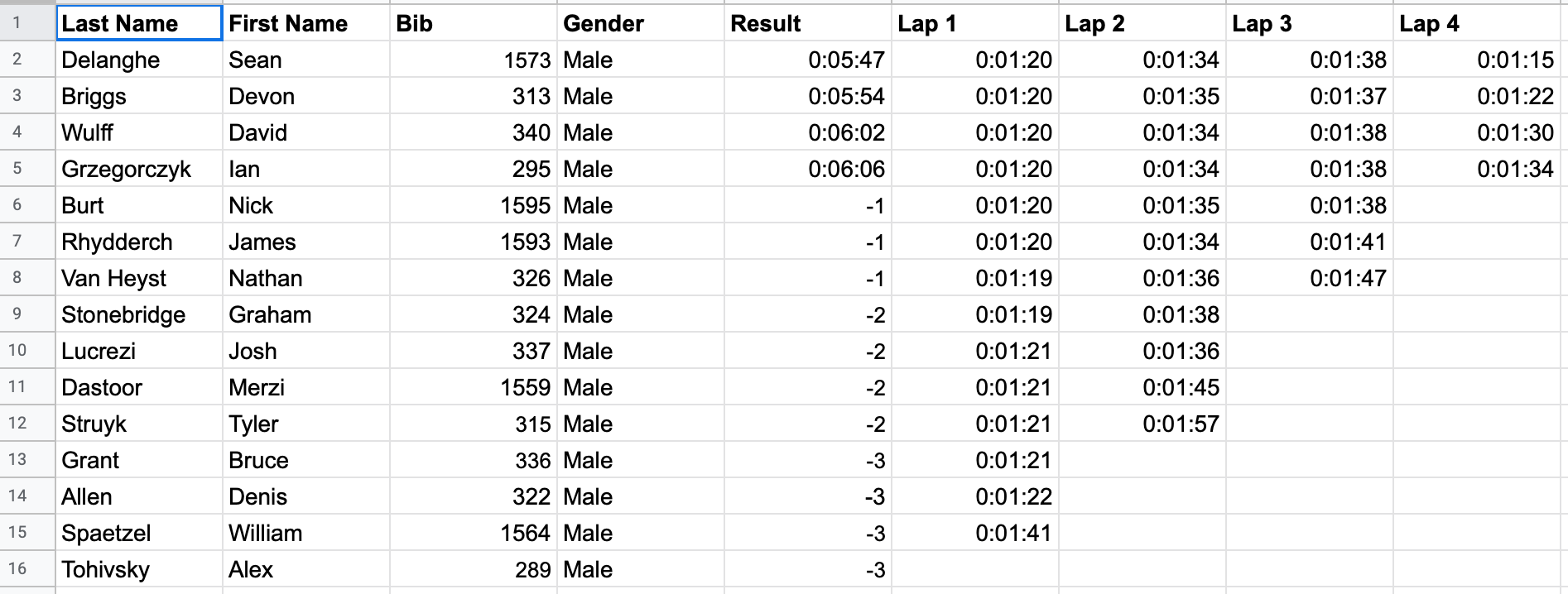The width and height of the screenshot is (1568, 594).
Task: Click the Gender header cell
Action: 641,23
